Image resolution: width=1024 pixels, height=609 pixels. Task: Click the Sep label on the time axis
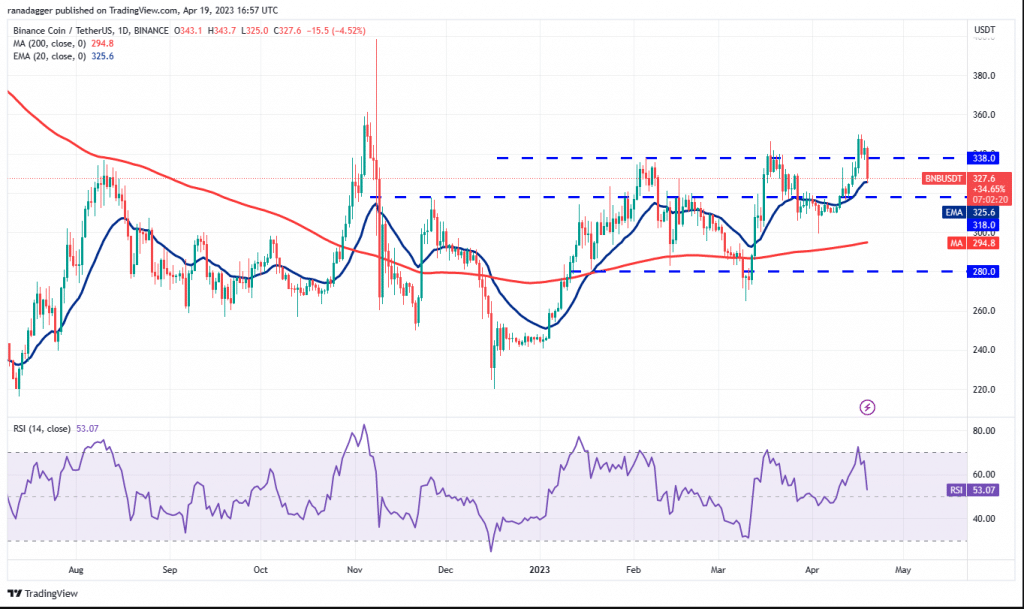point(169,570)
